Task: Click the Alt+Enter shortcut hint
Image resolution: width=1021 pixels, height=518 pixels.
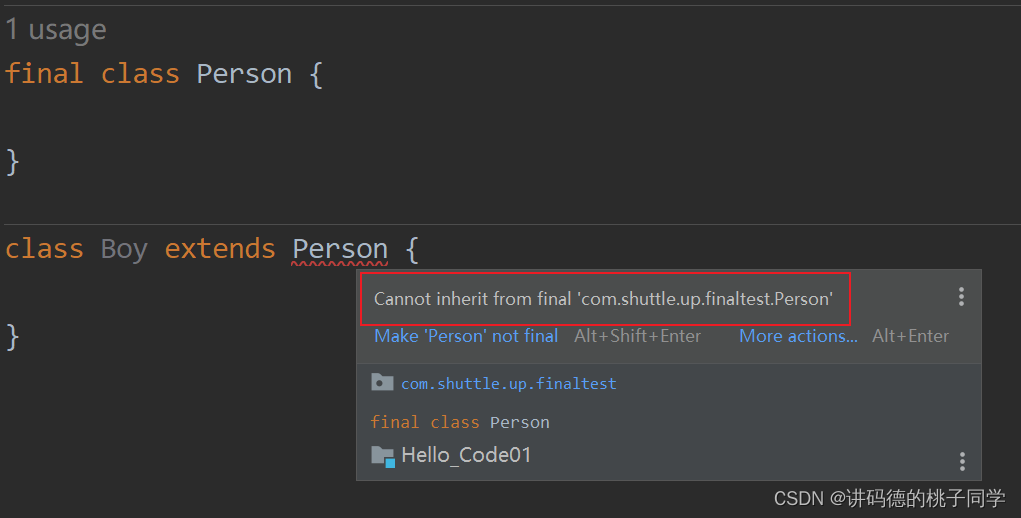Action: pos(910,336)
